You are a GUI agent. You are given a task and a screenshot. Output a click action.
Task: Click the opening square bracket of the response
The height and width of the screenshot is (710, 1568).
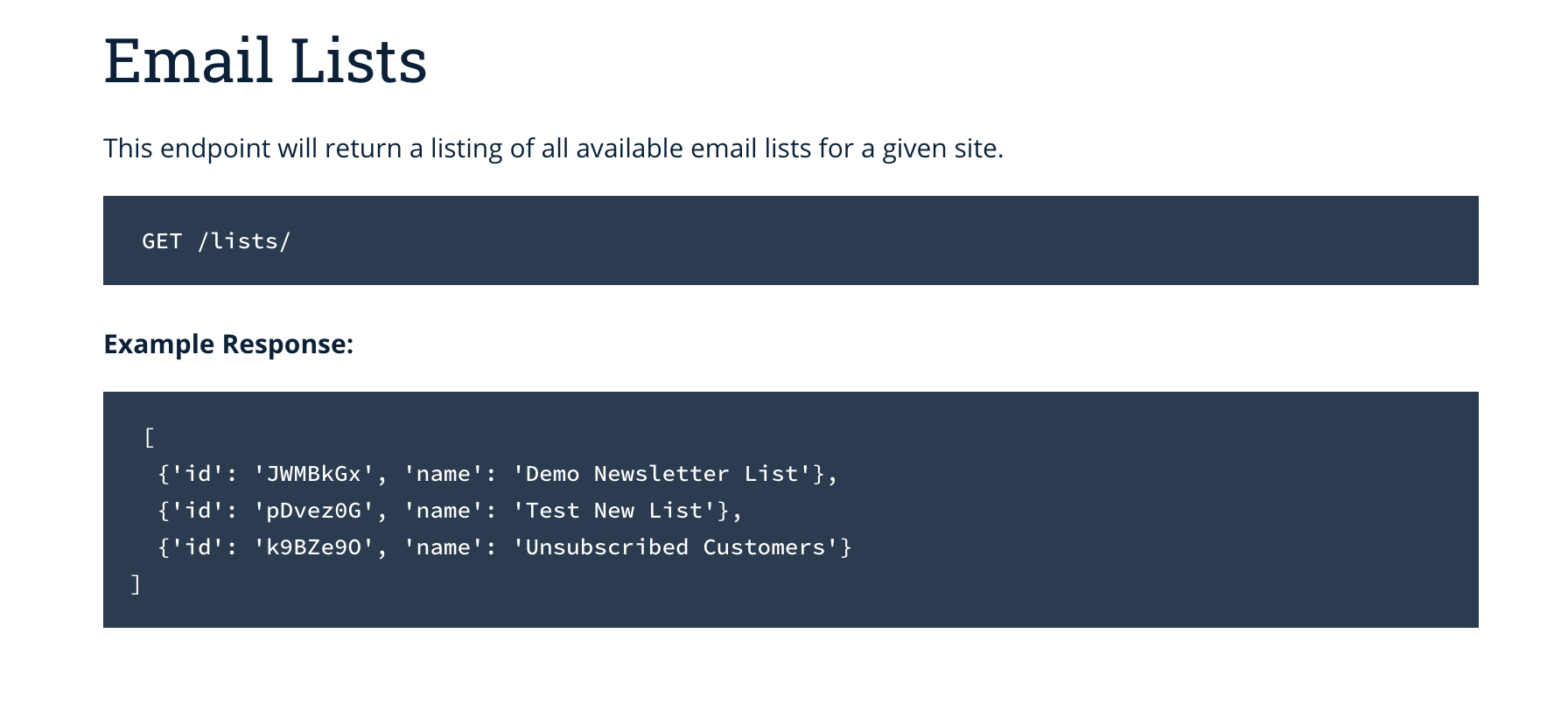point(150,437)
